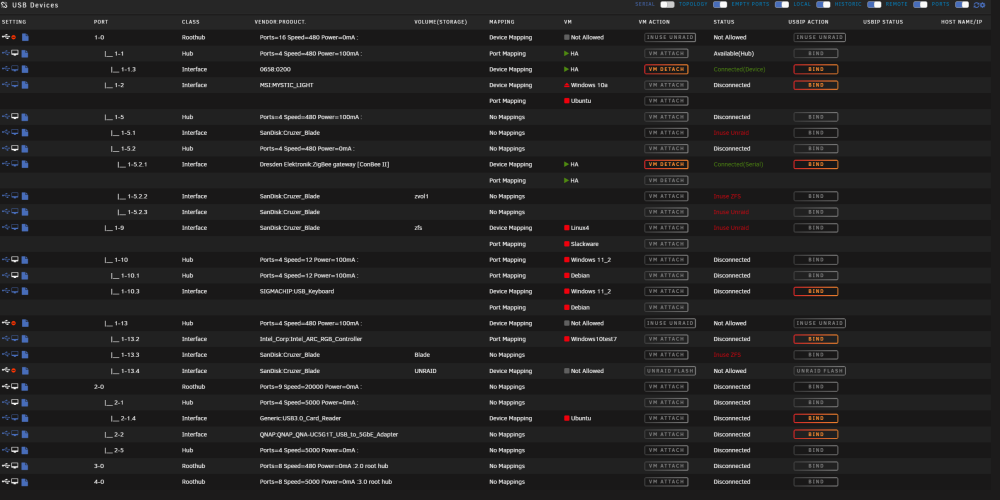Click VM Detach for ConBee II gateway
1000x500 pixels.
(x=666, y=164)
